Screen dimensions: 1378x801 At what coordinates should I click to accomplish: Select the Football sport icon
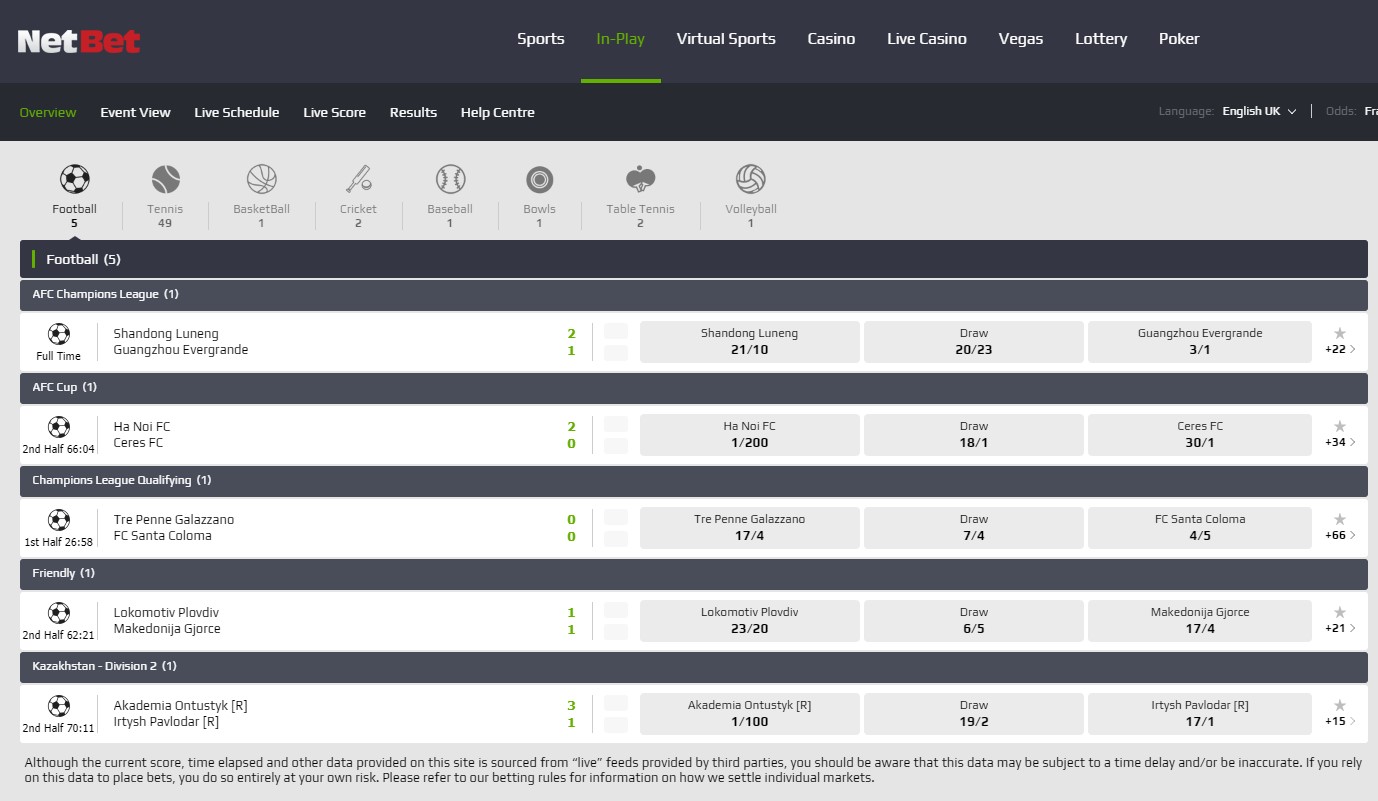pyautogui.click(x=75, y=180)
